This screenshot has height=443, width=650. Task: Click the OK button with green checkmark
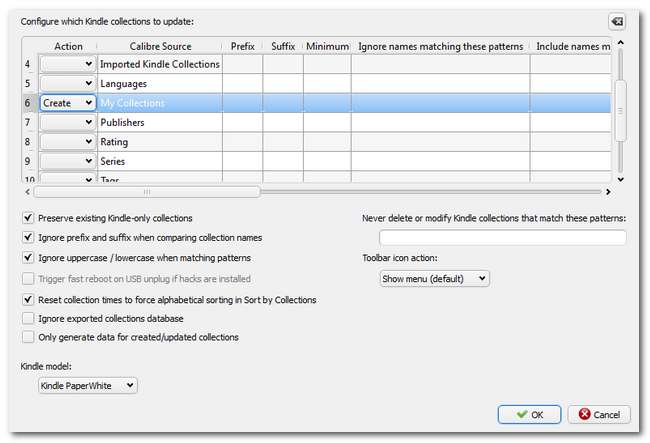tap(528, 414)
